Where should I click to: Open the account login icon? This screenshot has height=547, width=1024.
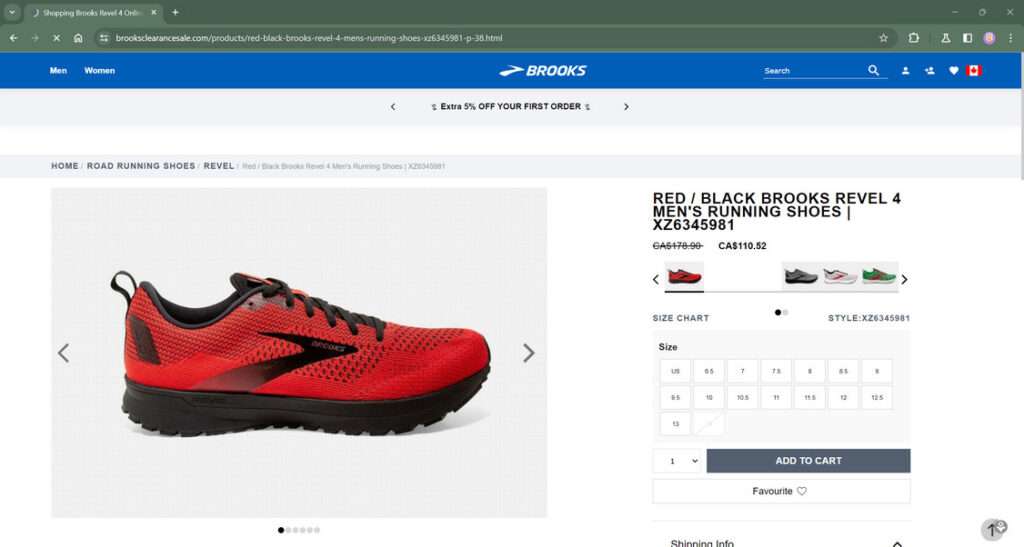click(x=905, y=70)
